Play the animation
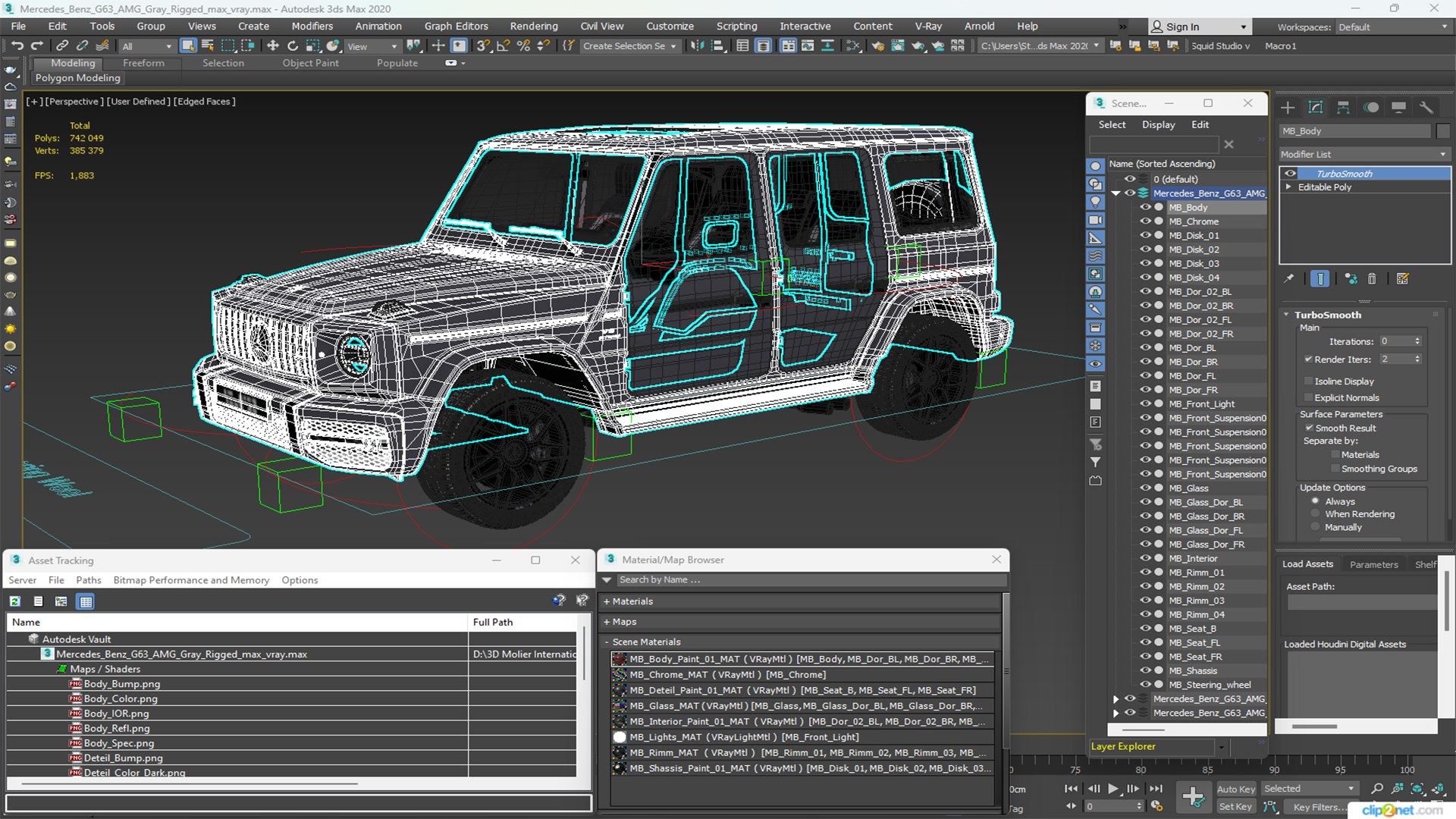Screen dimensions: 1456x819 1112,789
